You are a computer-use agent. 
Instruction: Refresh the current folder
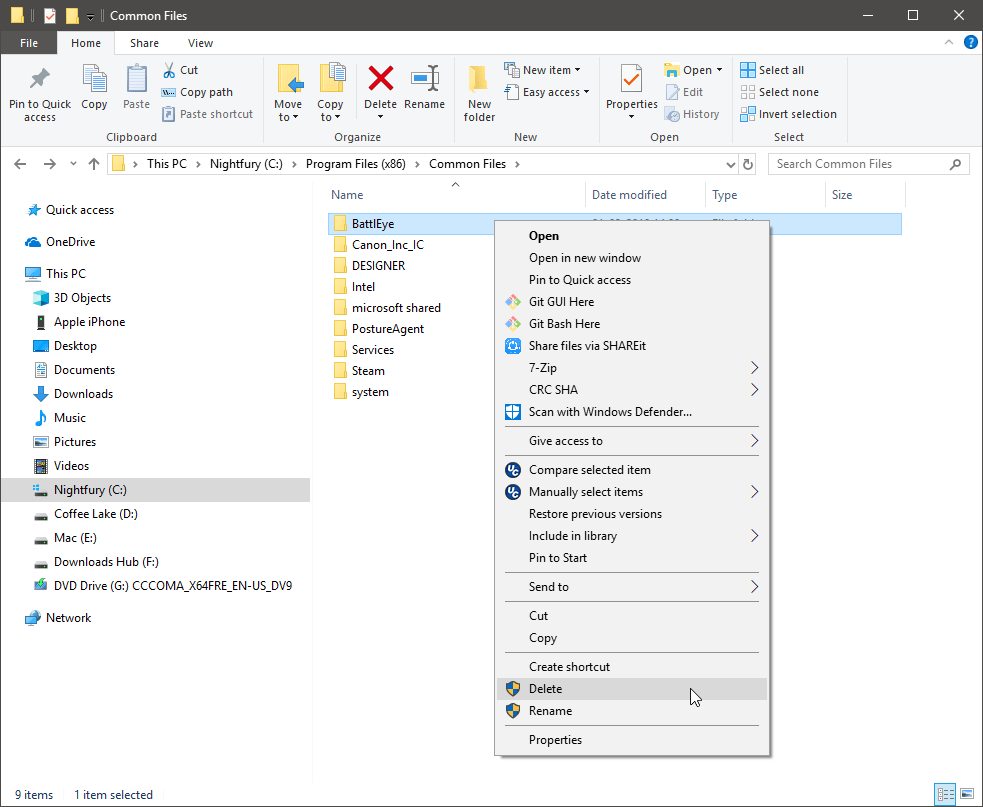[748, 164]
